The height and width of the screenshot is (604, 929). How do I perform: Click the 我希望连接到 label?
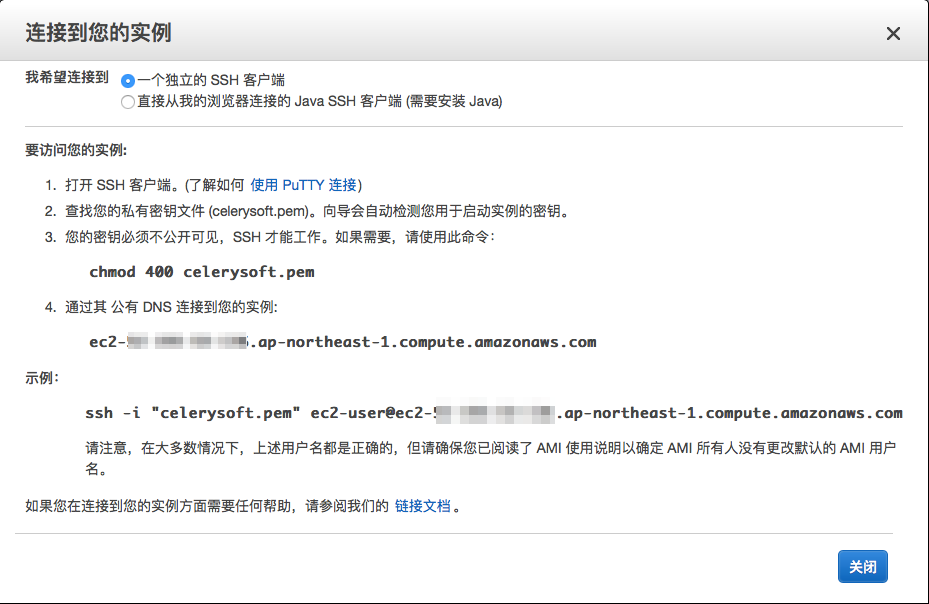coord(67,77)
